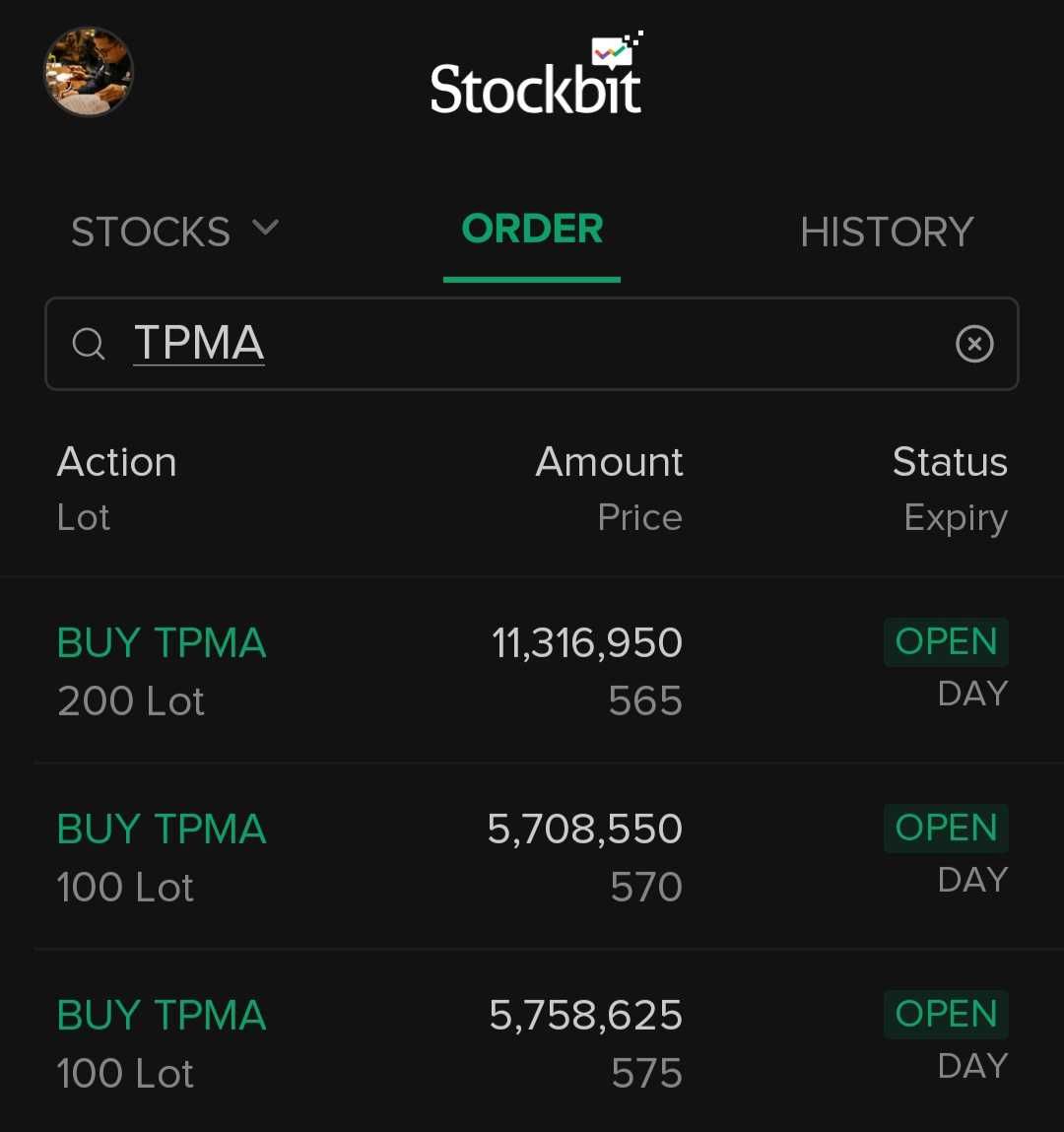Tap OPEN status for the 575 order
Screen dimensions: 1064x1132
(946, 1015)
